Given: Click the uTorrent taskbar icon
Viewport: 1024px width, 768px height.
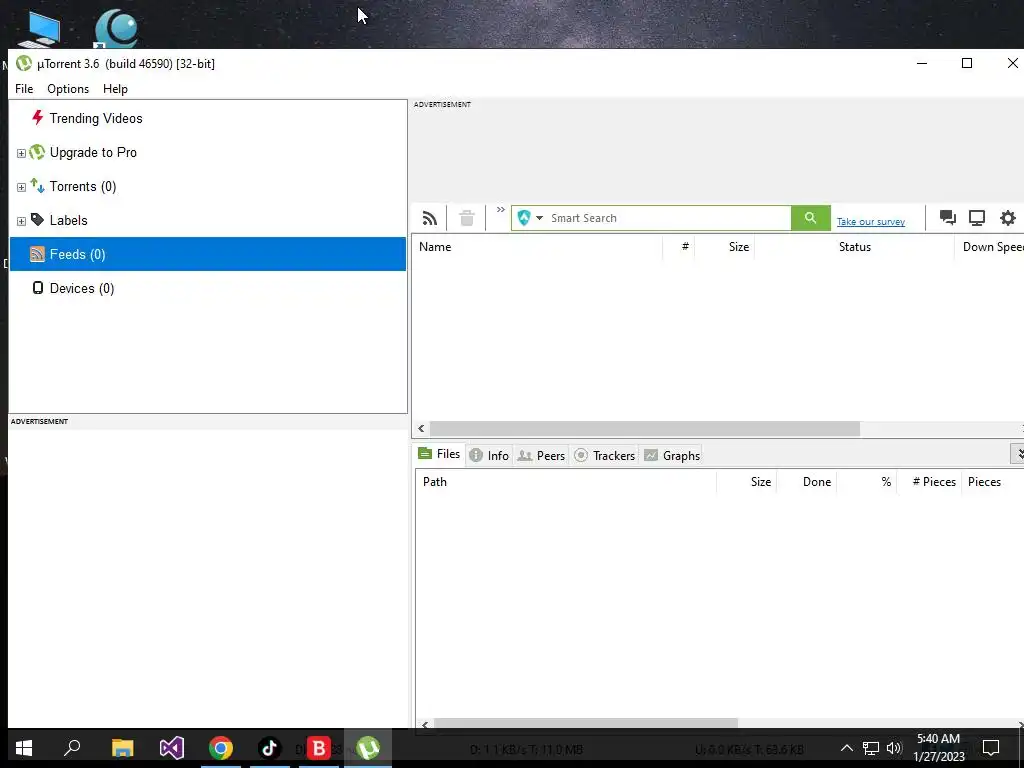Looking at the screenshot, I should (368, 748).
